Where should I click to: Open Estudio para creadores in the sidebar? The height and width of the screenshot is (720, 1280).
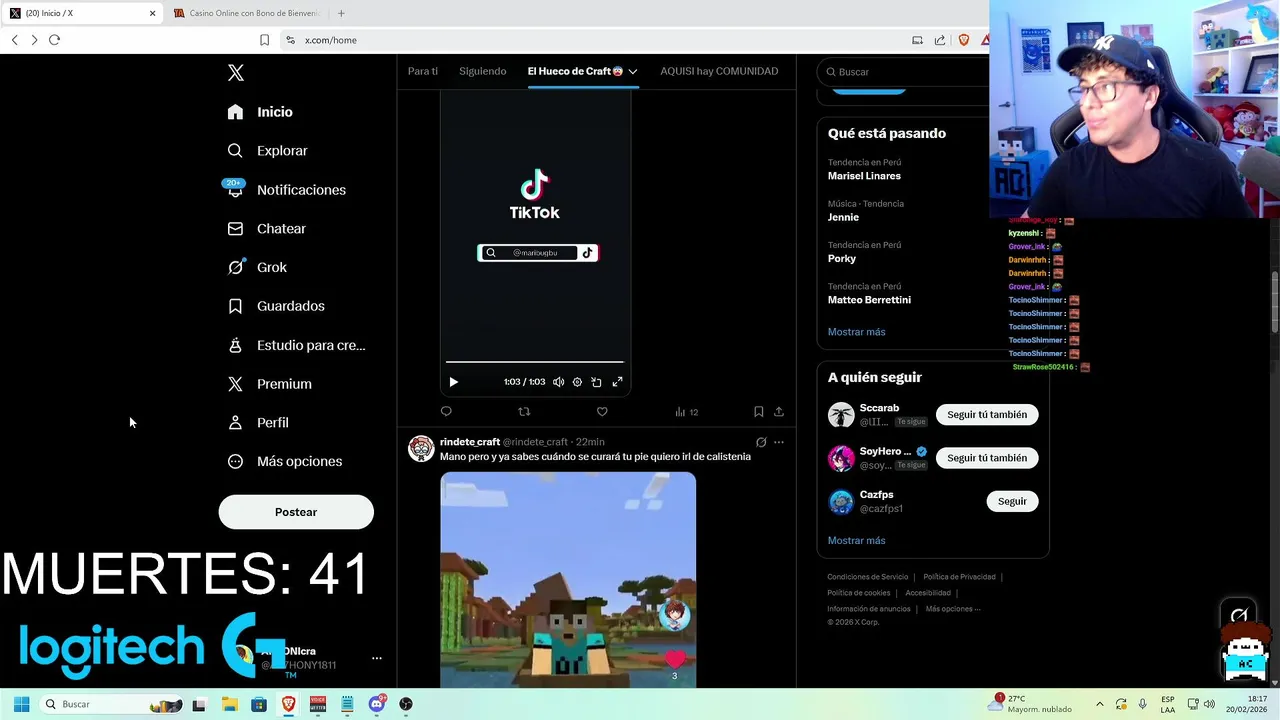point(296,345)
